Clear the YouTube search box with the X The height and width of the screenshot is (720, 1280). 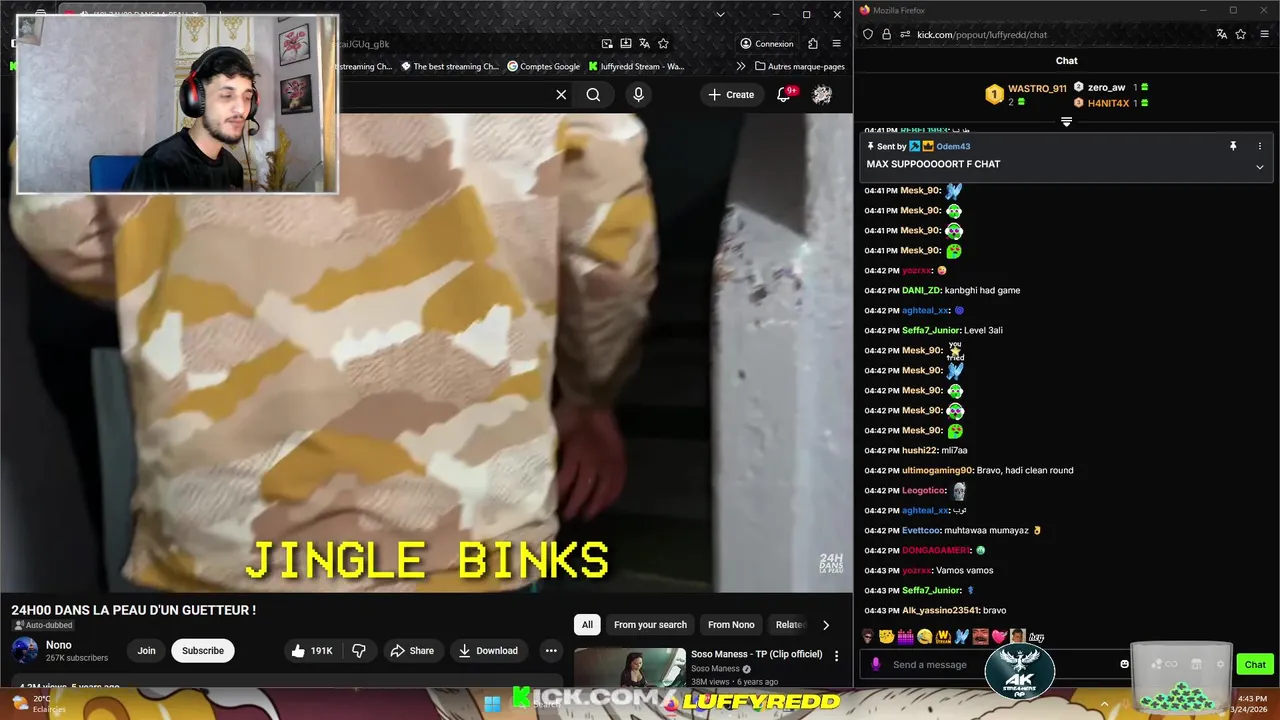561,94
